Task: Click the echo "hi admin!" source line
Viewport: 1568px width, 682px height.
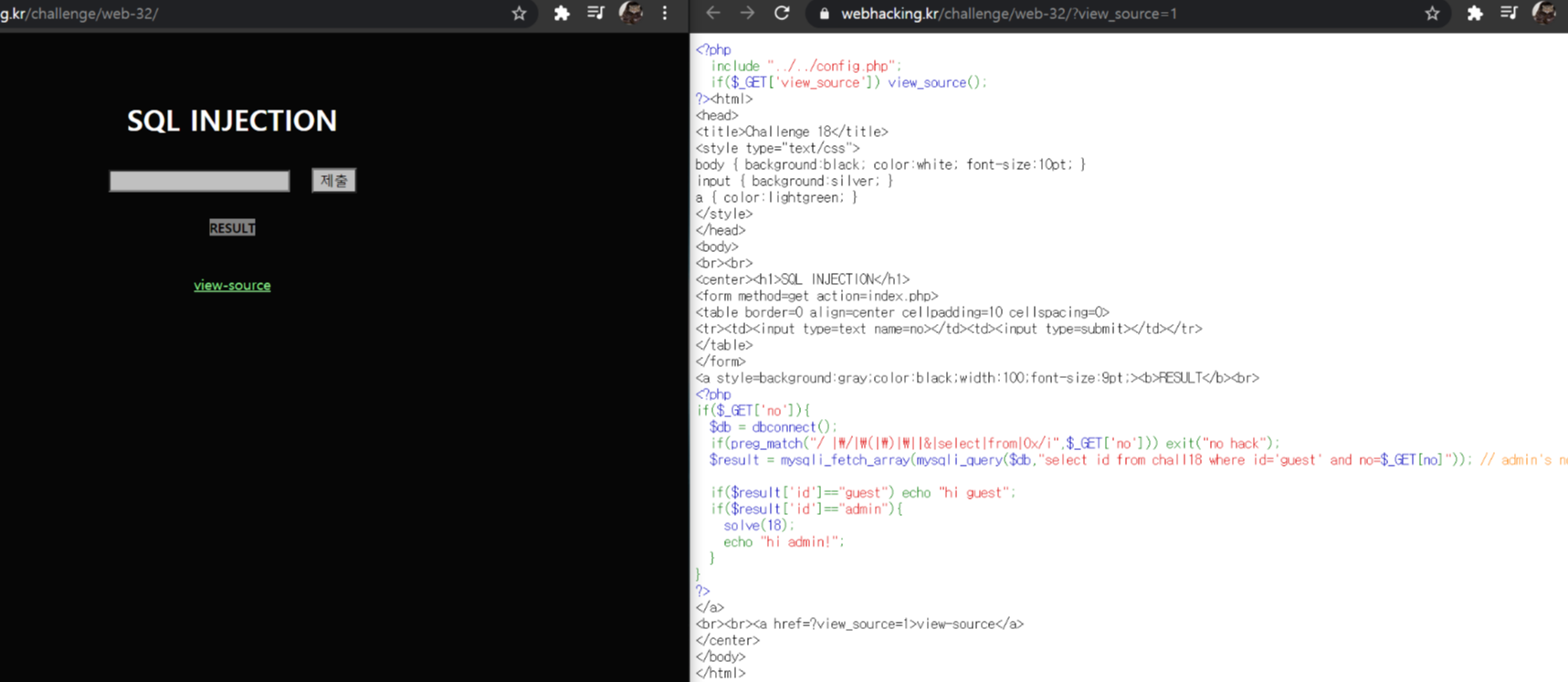Action: 784,542
